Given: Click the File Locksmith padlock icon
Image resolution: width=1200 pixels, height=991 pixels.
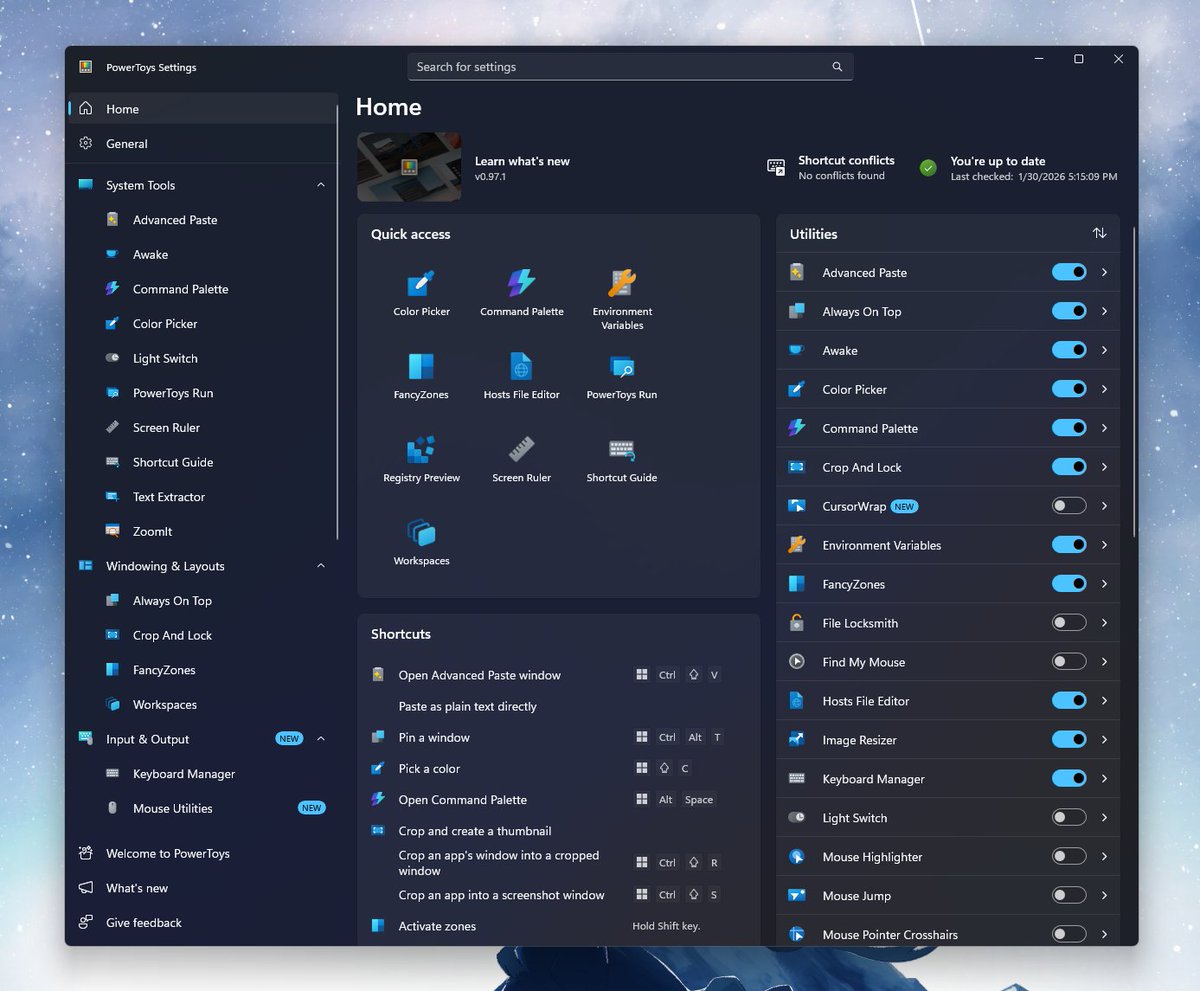Looking at the screenshot, I should click(x=797, y=623).
